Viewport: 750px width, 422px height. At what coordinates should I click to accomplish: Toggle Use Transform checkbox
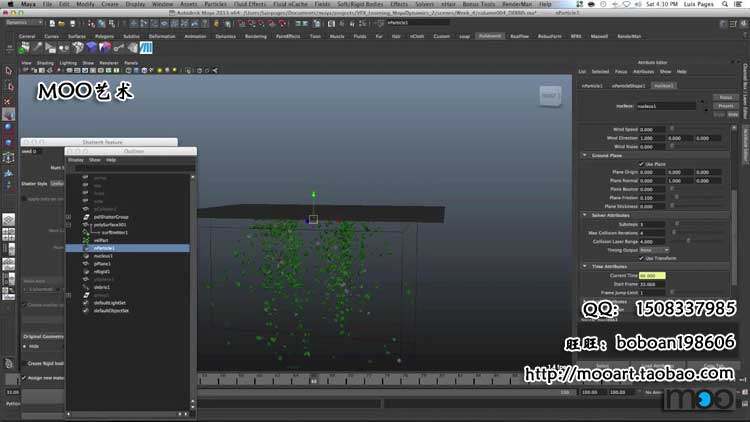tap(641, 258)
